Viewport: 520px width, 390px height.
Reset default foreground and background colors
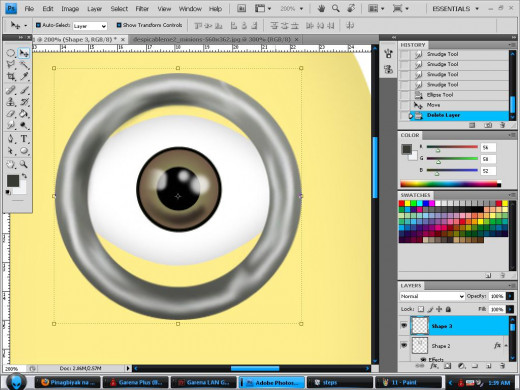(x=8, y=192)
